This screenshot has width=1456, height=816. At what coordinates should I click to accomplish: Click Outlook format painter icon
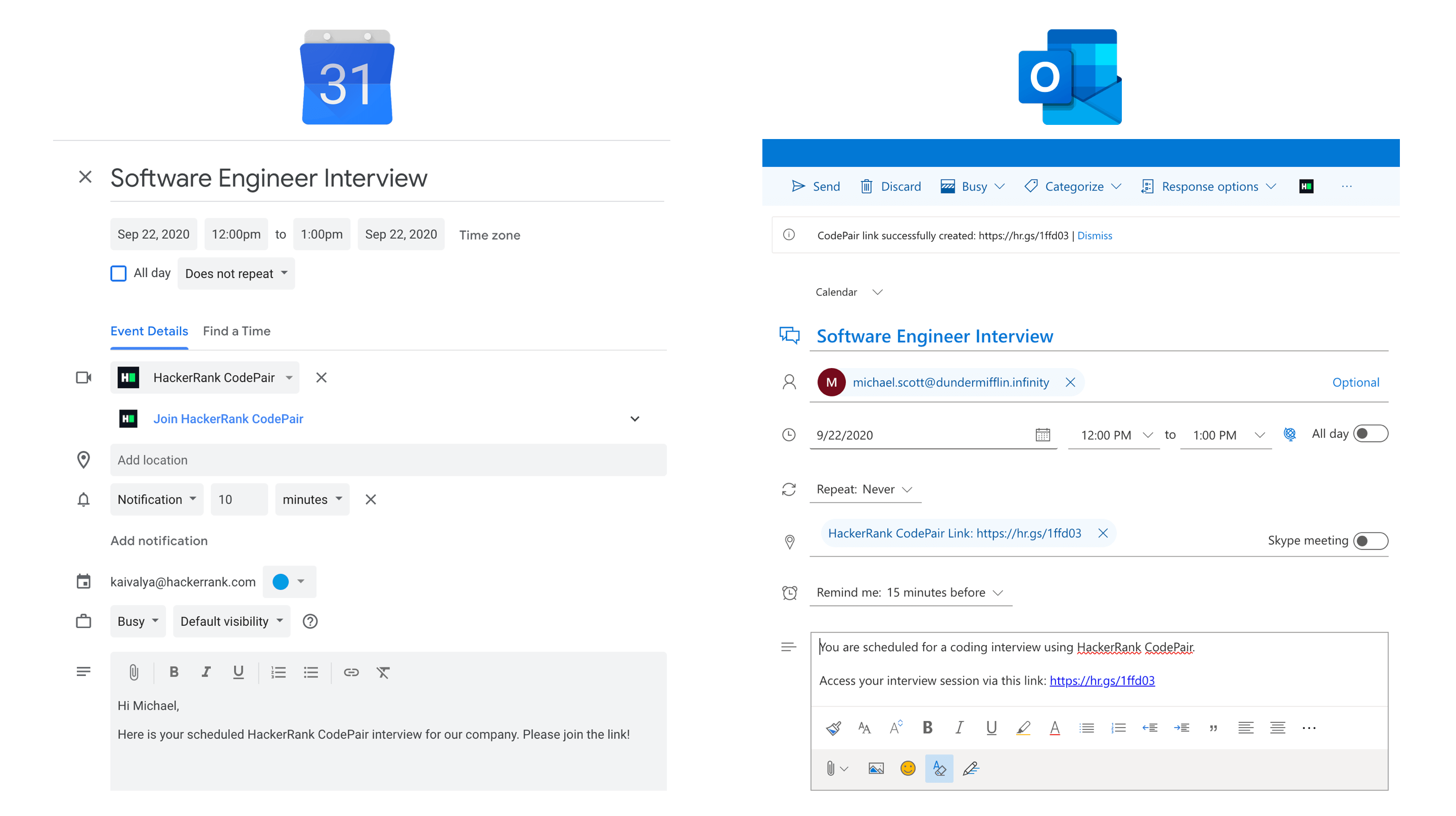(x=833, y=728)
